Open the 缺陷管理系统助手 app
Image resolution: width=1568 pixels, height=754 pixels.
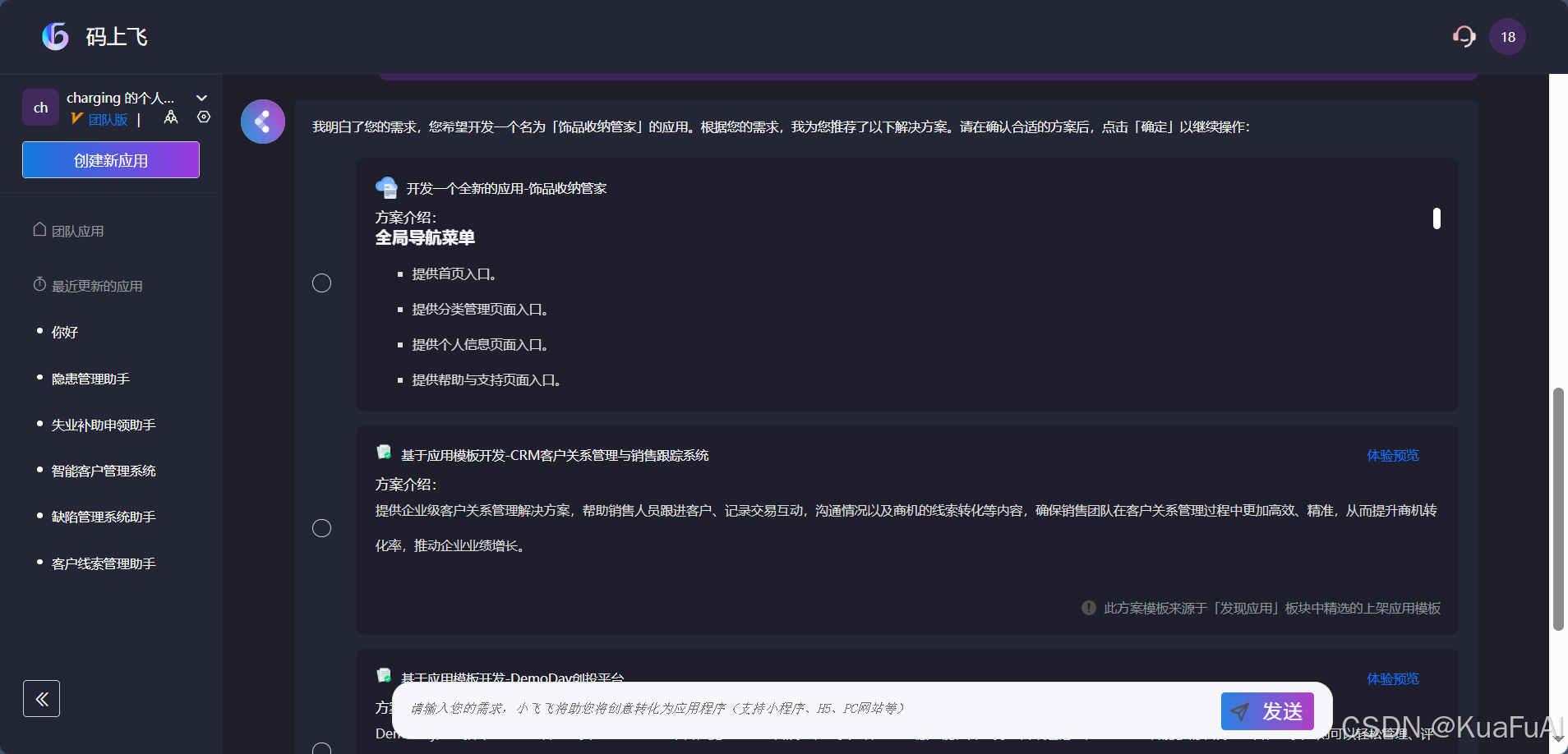point(104,517)
